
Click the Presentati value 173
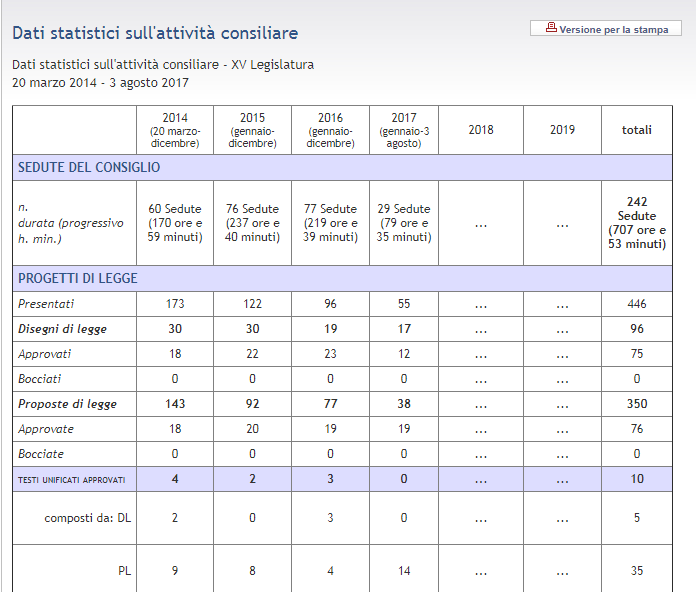(175, 304)
